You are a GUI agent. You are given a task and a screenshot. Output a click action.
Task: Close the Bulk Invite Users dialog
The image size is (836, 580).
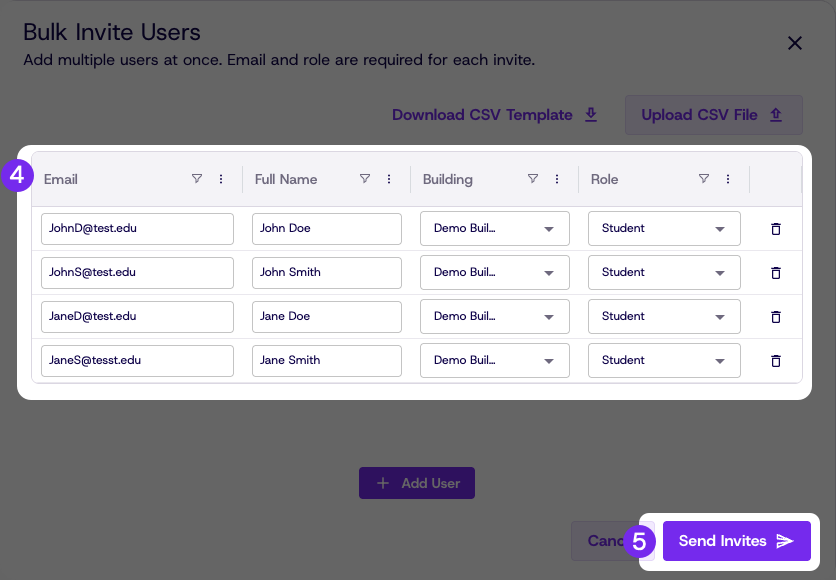point(794,43)
